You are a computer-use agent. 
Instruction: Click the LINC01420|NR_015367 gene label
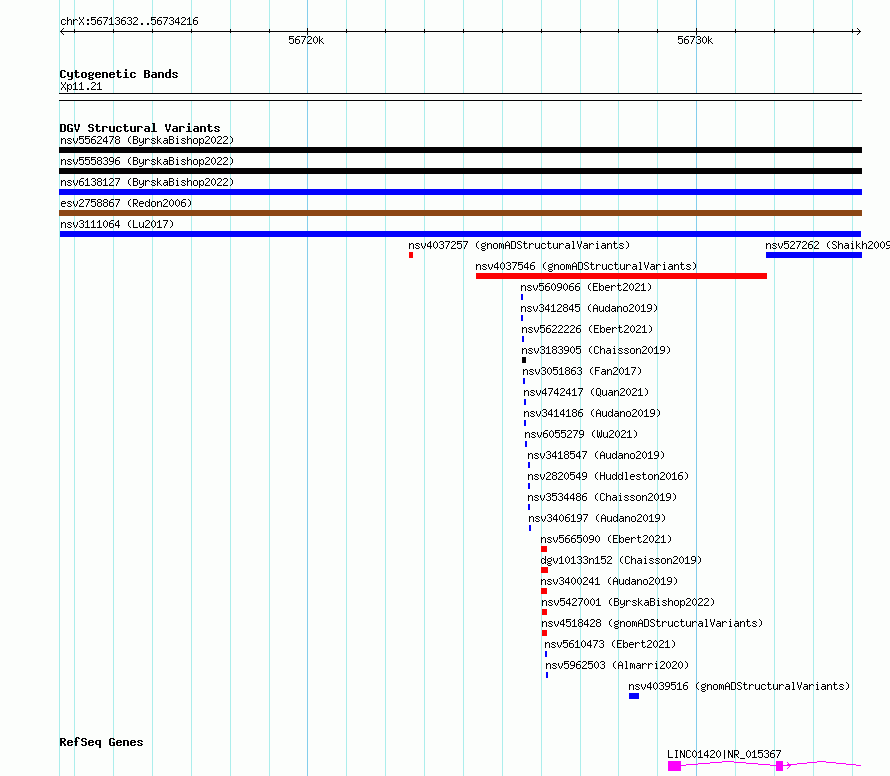tap(724, 754)
